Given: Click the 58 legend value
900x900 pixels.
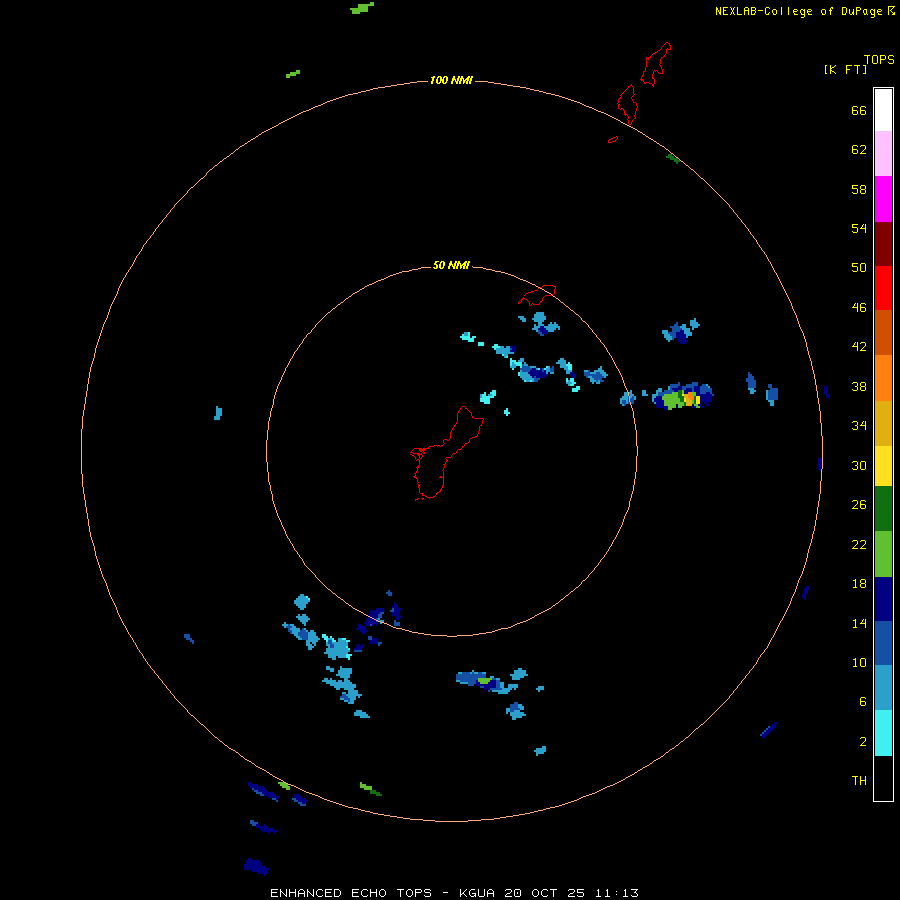Looking at the screenshot, I should (x=859, y=189).
